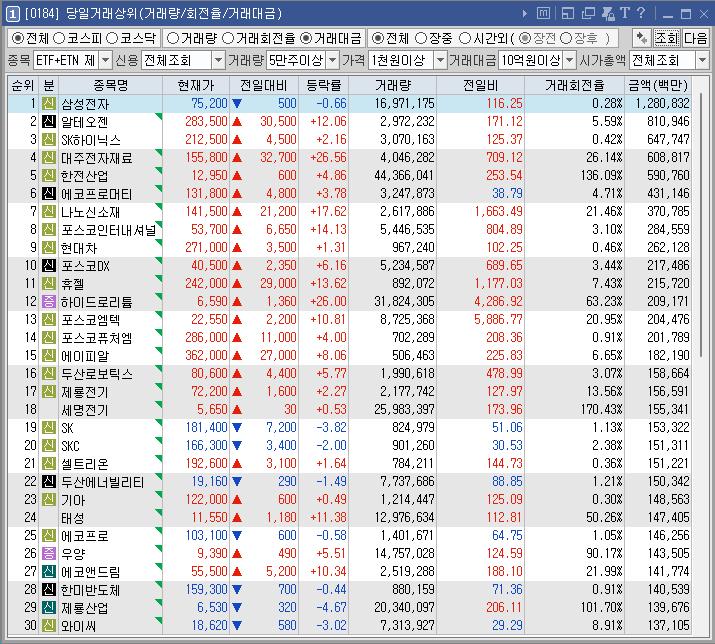Click the 신 badge beside 셀트리온
Screen dimensions: 715x644
click(49, 463)
